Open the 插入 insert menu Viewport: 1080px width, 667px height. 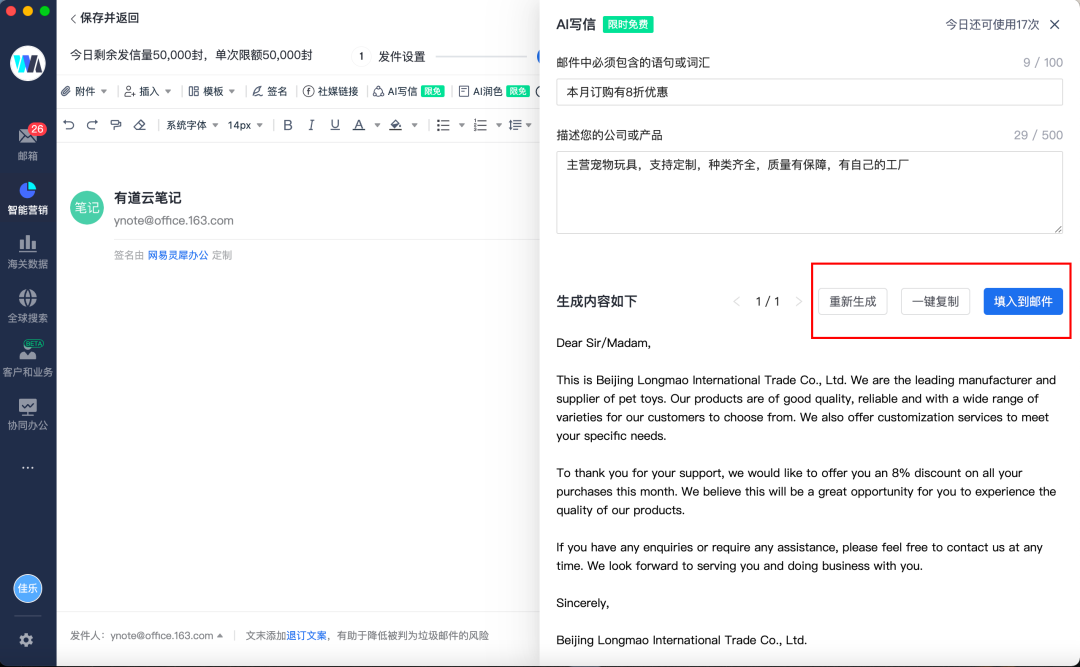click(x=149, y=91)
